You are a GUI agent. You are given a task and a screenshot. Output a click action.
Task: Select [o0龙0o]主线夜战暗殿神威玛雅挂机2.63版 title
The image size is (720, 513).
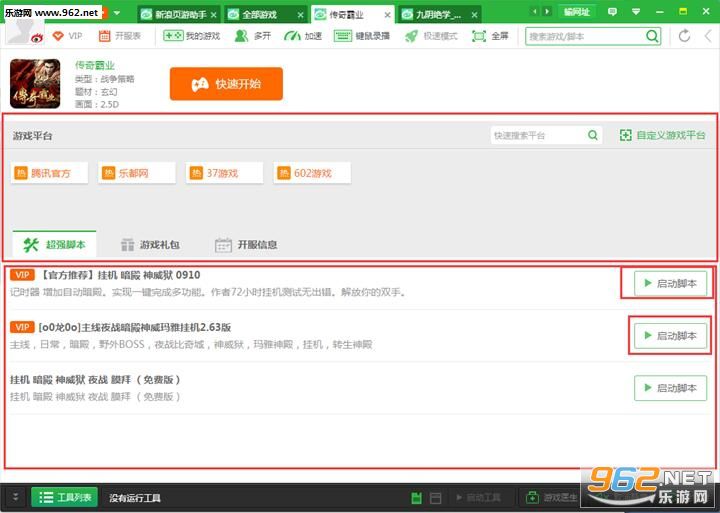(x=135, y=327)
